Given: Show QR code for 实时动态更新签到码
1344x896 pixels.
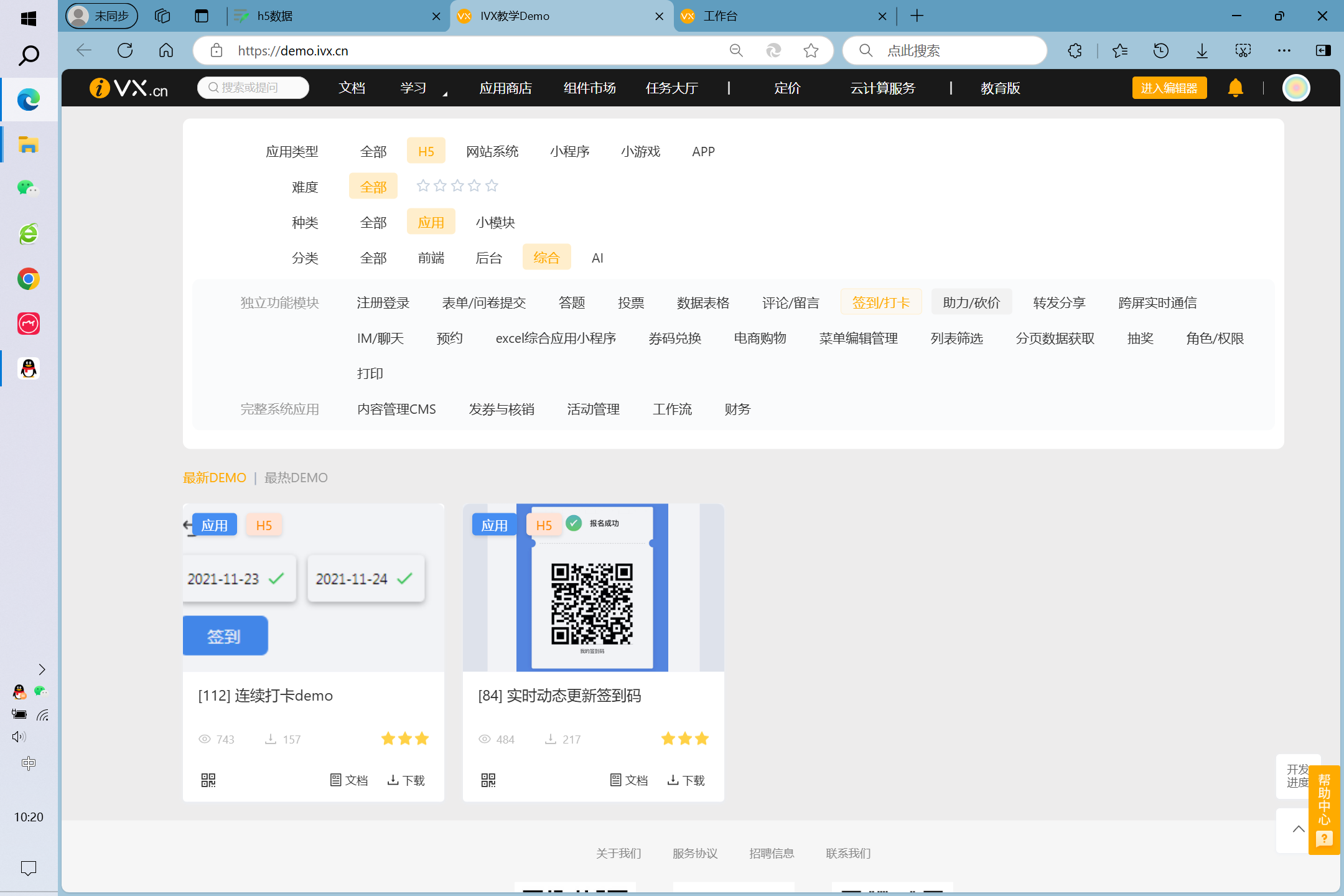Looking at the screenshot, I should coord(488,780).
